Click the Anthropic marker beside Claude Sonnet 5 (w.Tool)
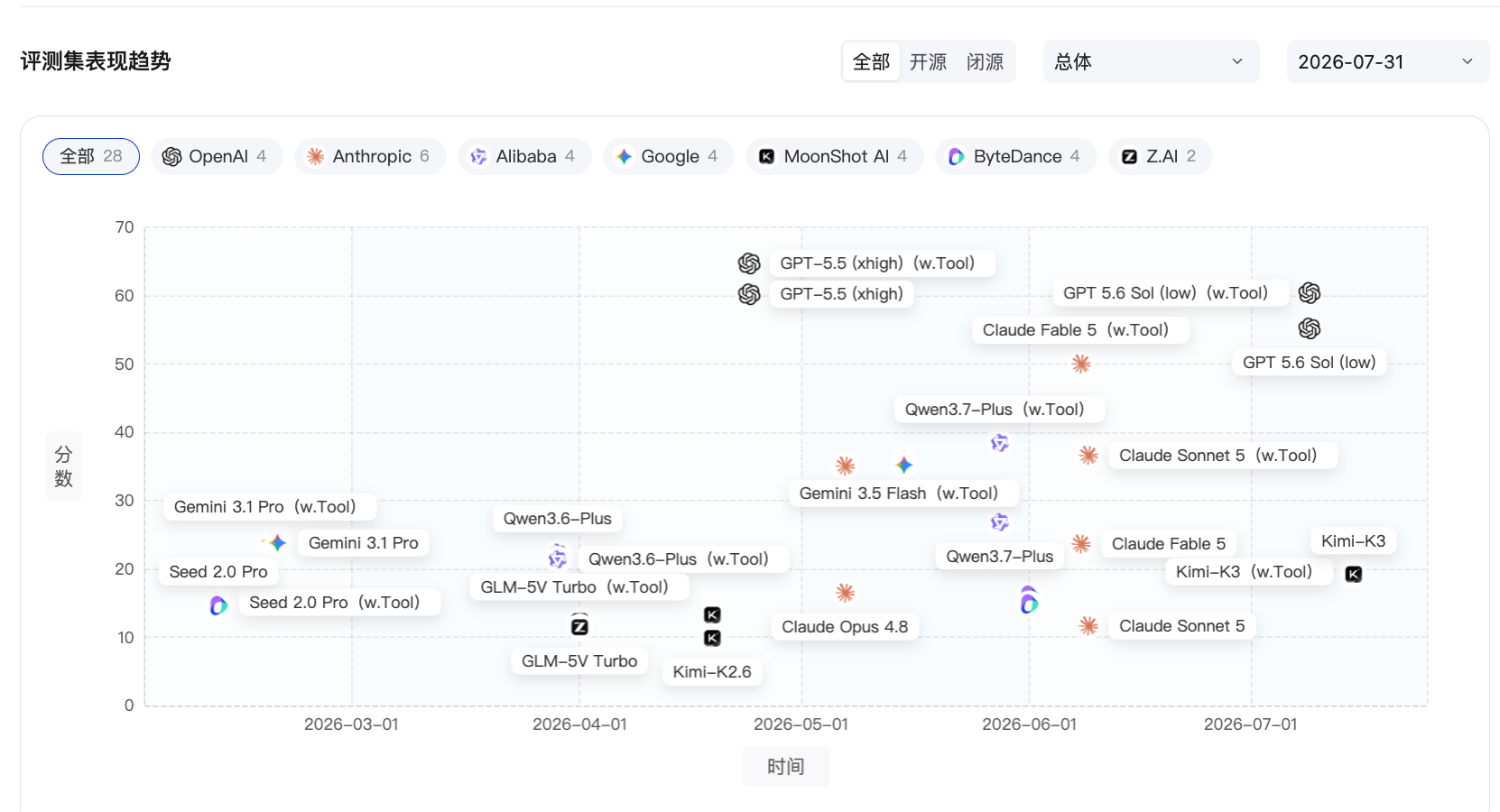Screen dimensions: 1500x812 1088,456
